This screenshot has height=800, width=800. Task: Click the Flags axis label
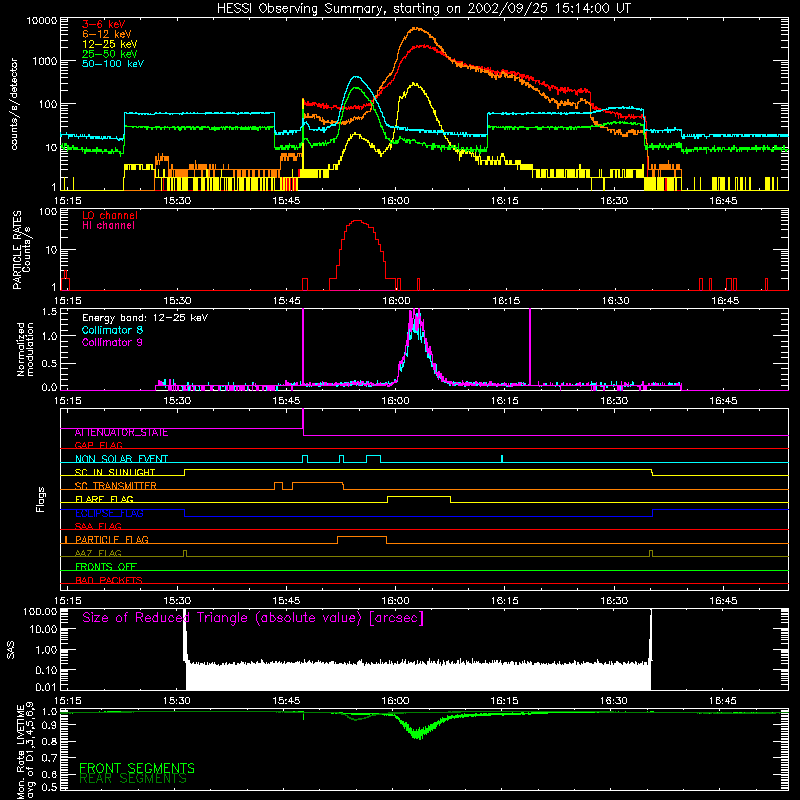[41, 499]
